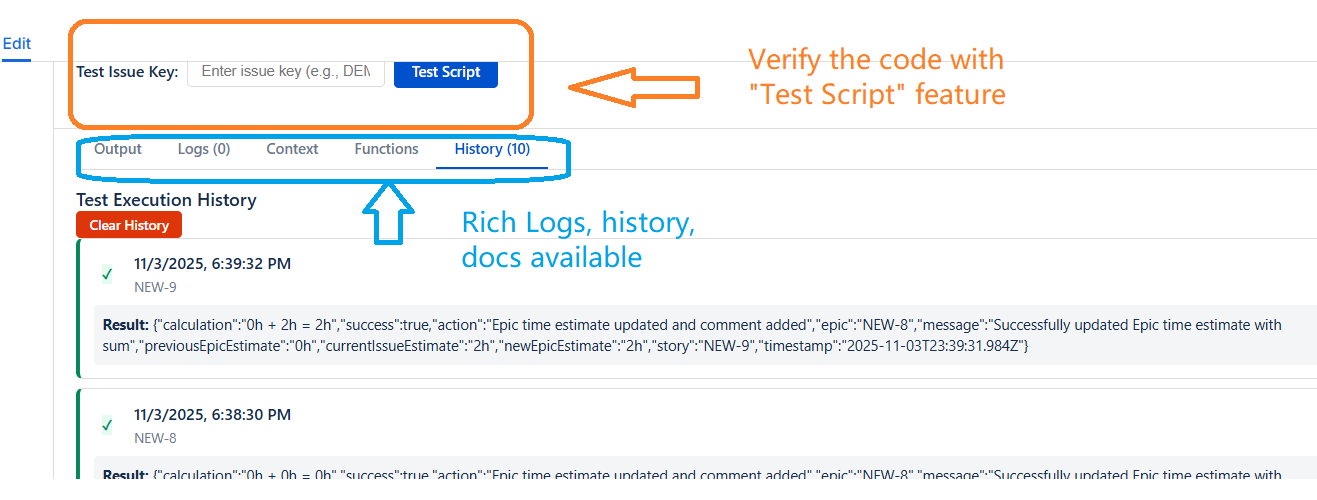1317x500 pixels.
Task: Click the green checkmark icon for NEW-9
Action: point(107,274)
